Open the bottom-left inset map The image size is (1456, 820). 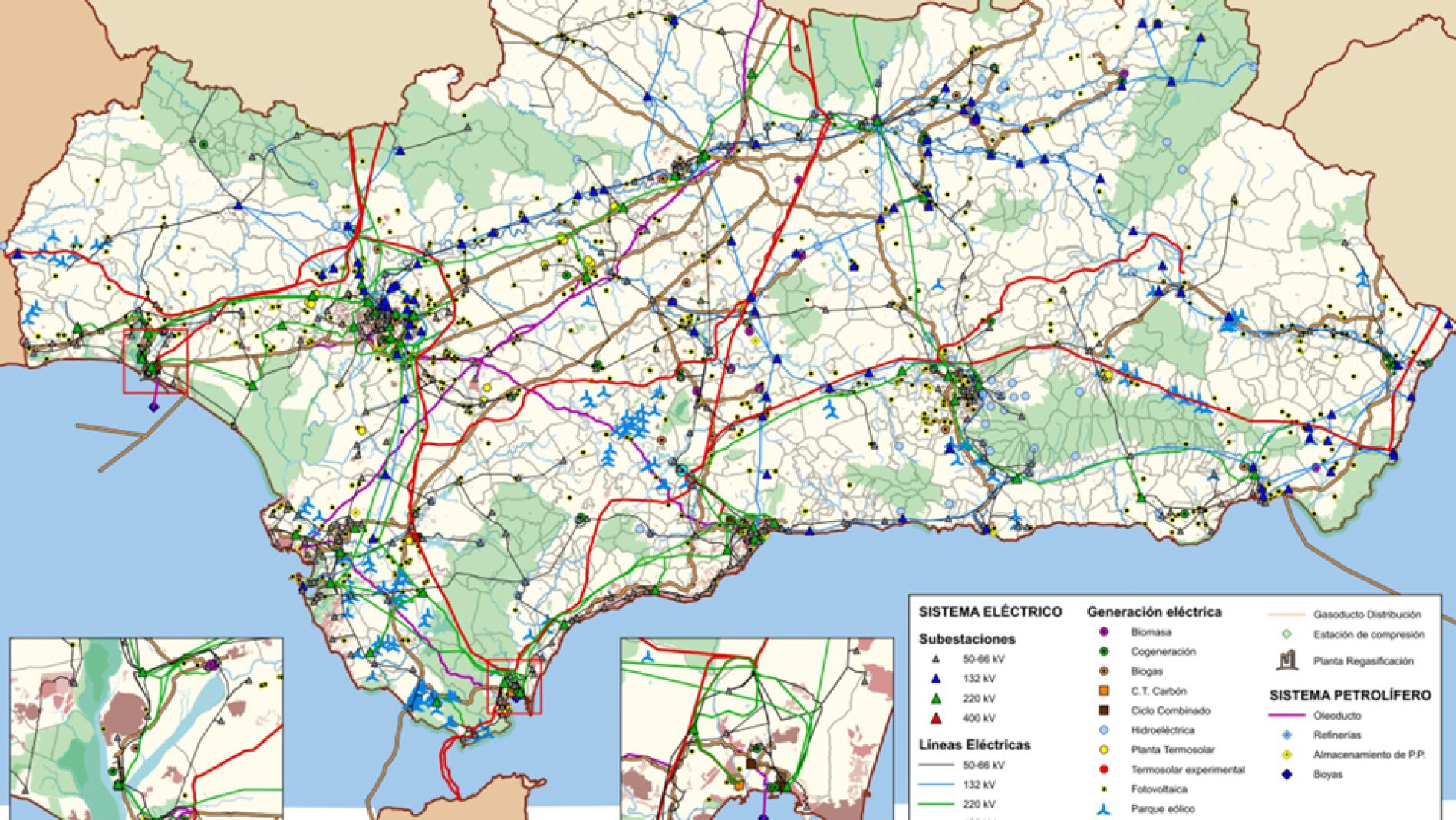(146, 728)
